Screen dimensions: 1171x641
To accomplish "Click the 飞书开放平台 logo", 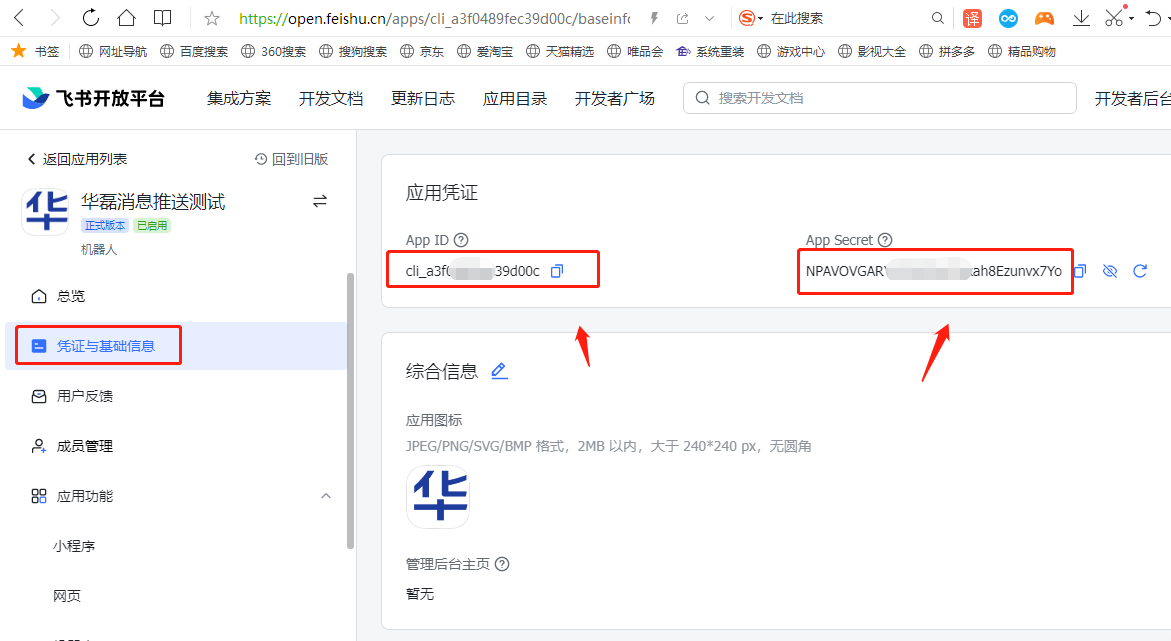I will point(93,98).
